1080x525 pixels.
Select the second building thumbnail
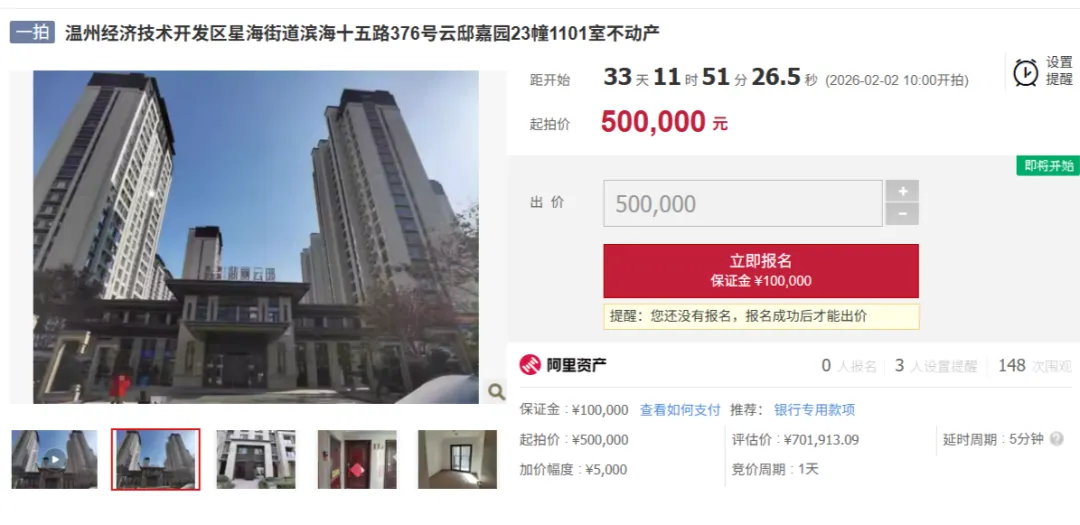click(156, 460)
